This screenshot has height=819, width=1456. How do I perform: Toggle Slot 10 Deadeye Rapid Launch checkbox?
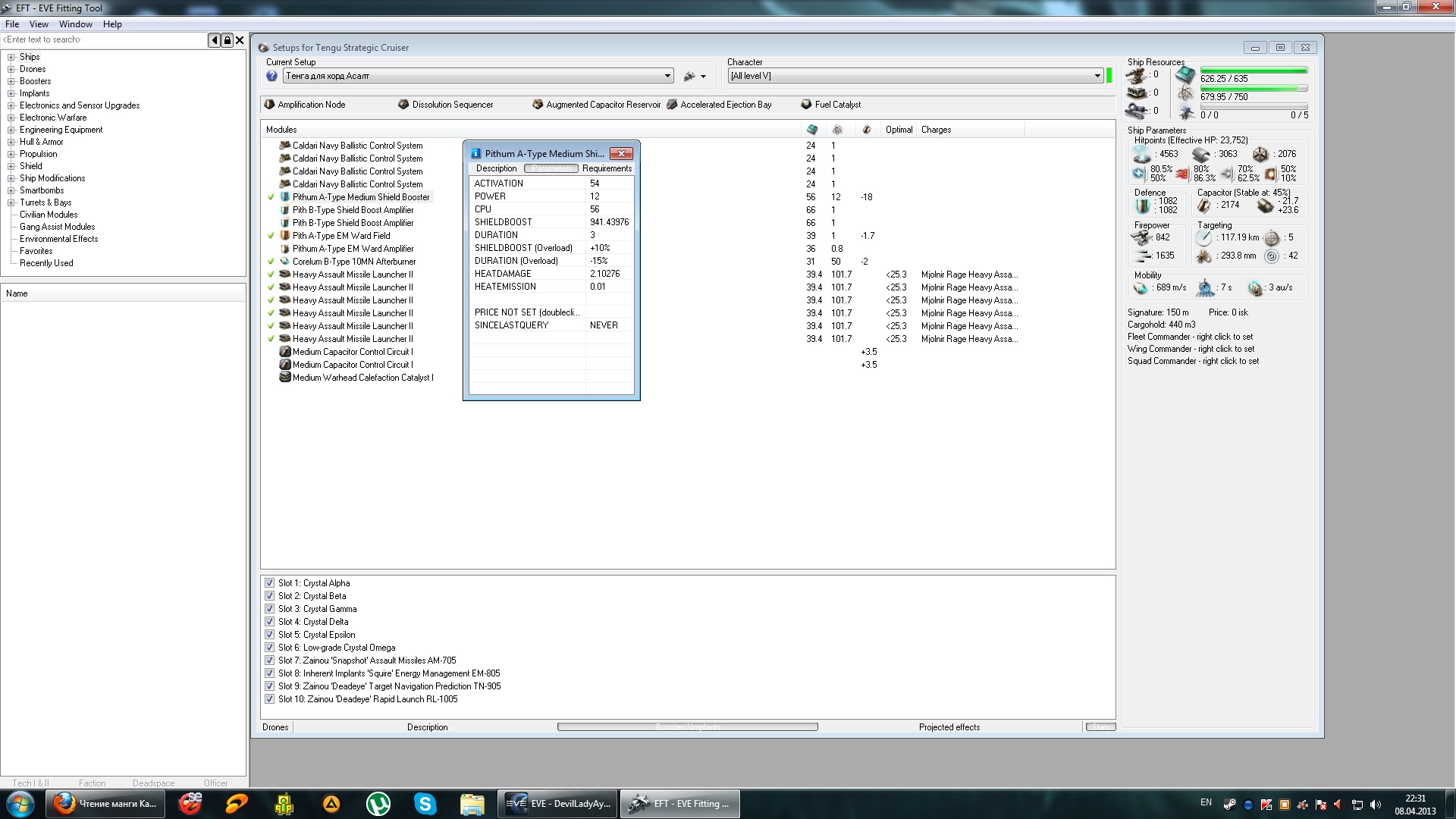[269, 699]
